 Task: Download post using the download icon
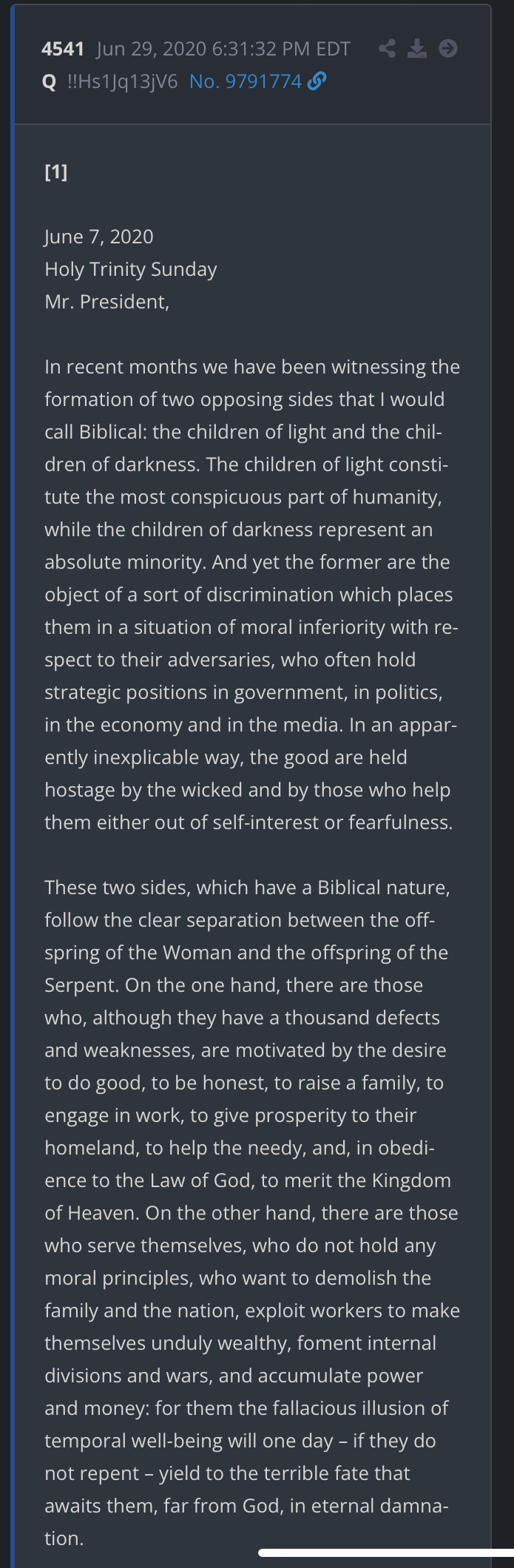click(x=418, y=49)
